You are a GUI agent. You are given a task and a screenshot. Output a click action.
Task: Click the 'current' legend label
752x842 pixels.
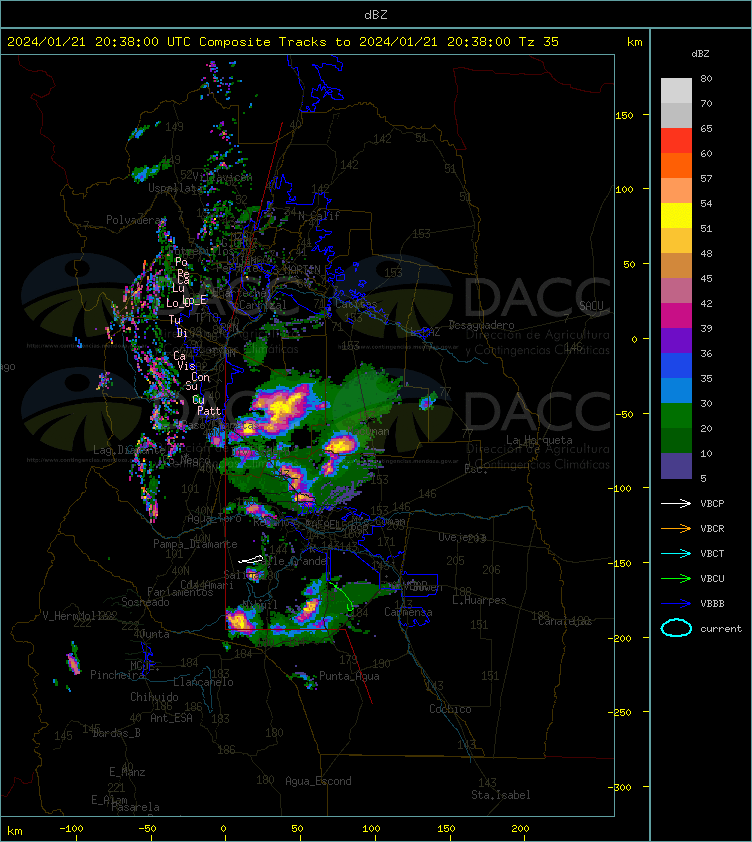(x=721, y=628)
